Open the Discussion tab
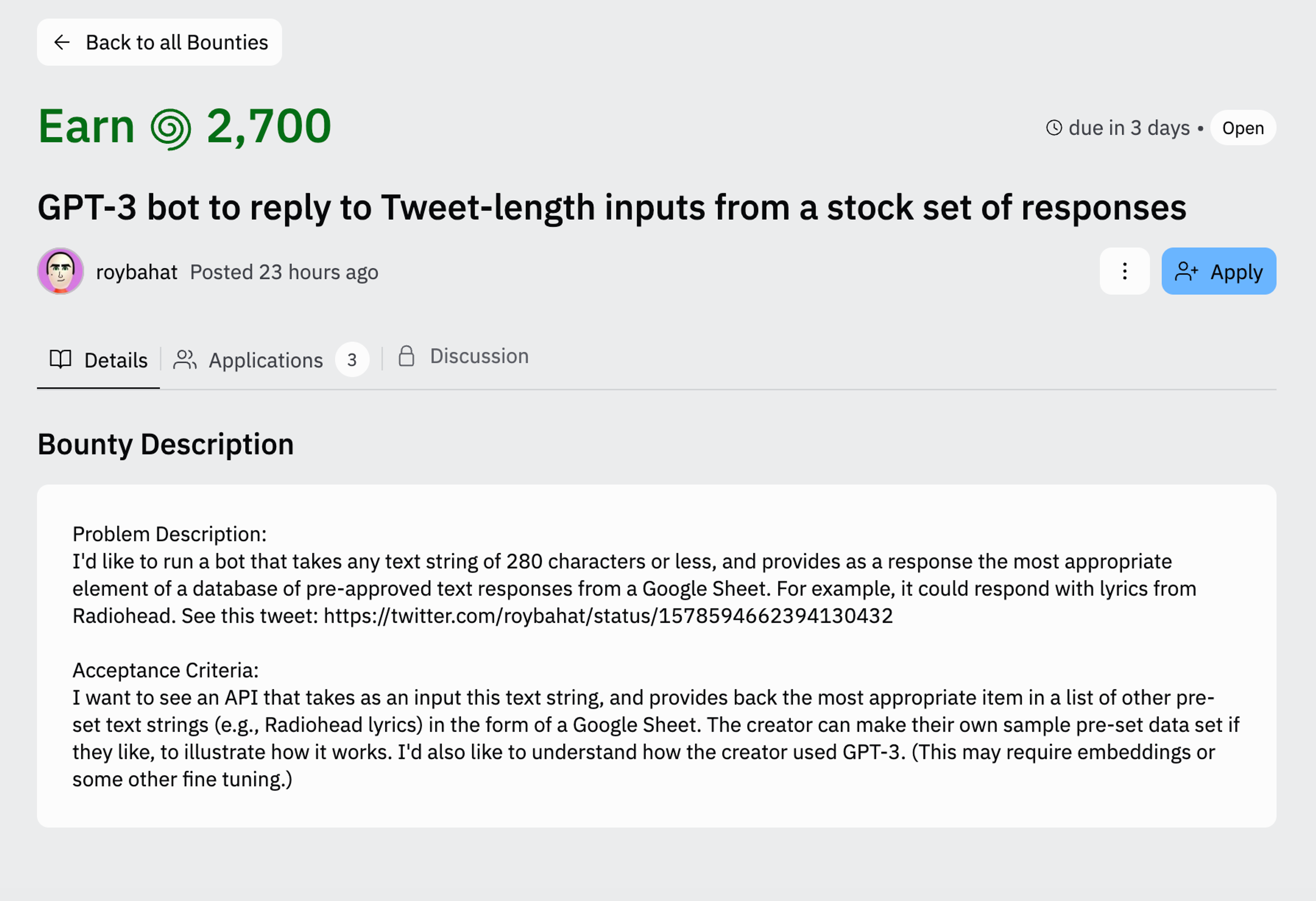 click(479, 356)
